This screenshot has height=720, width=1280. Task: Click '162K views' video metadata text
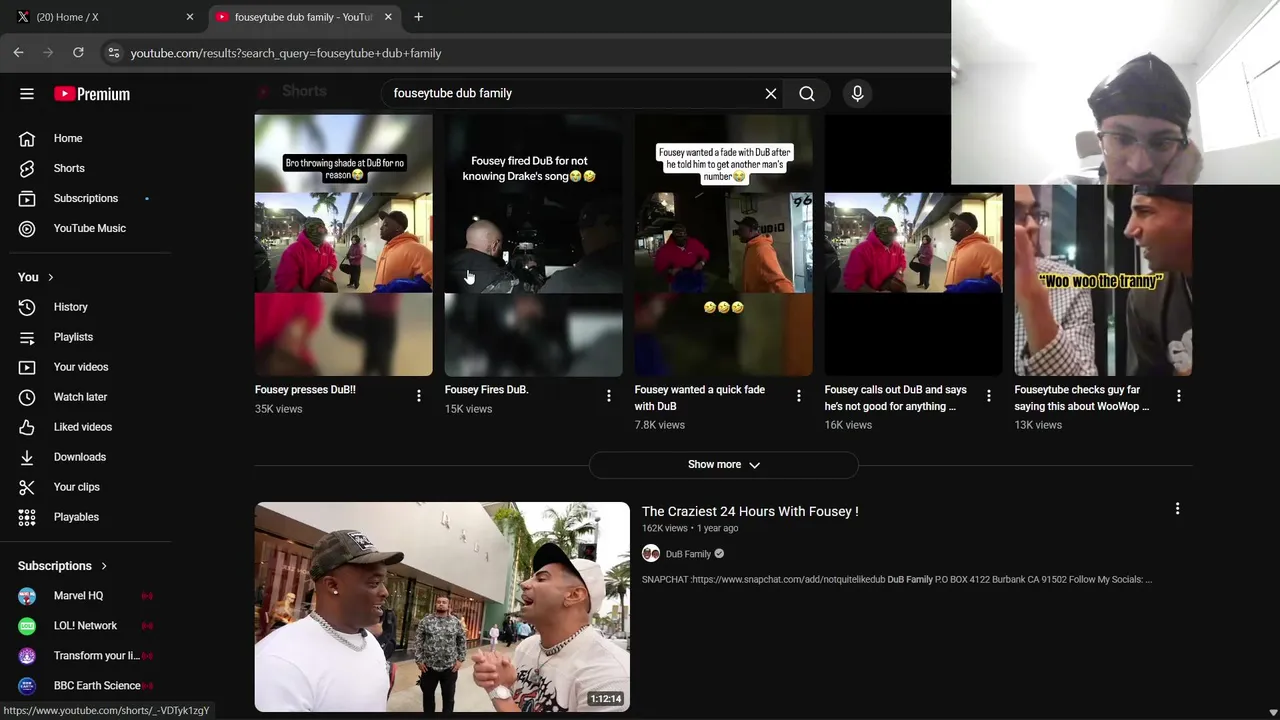coord(665,528)
